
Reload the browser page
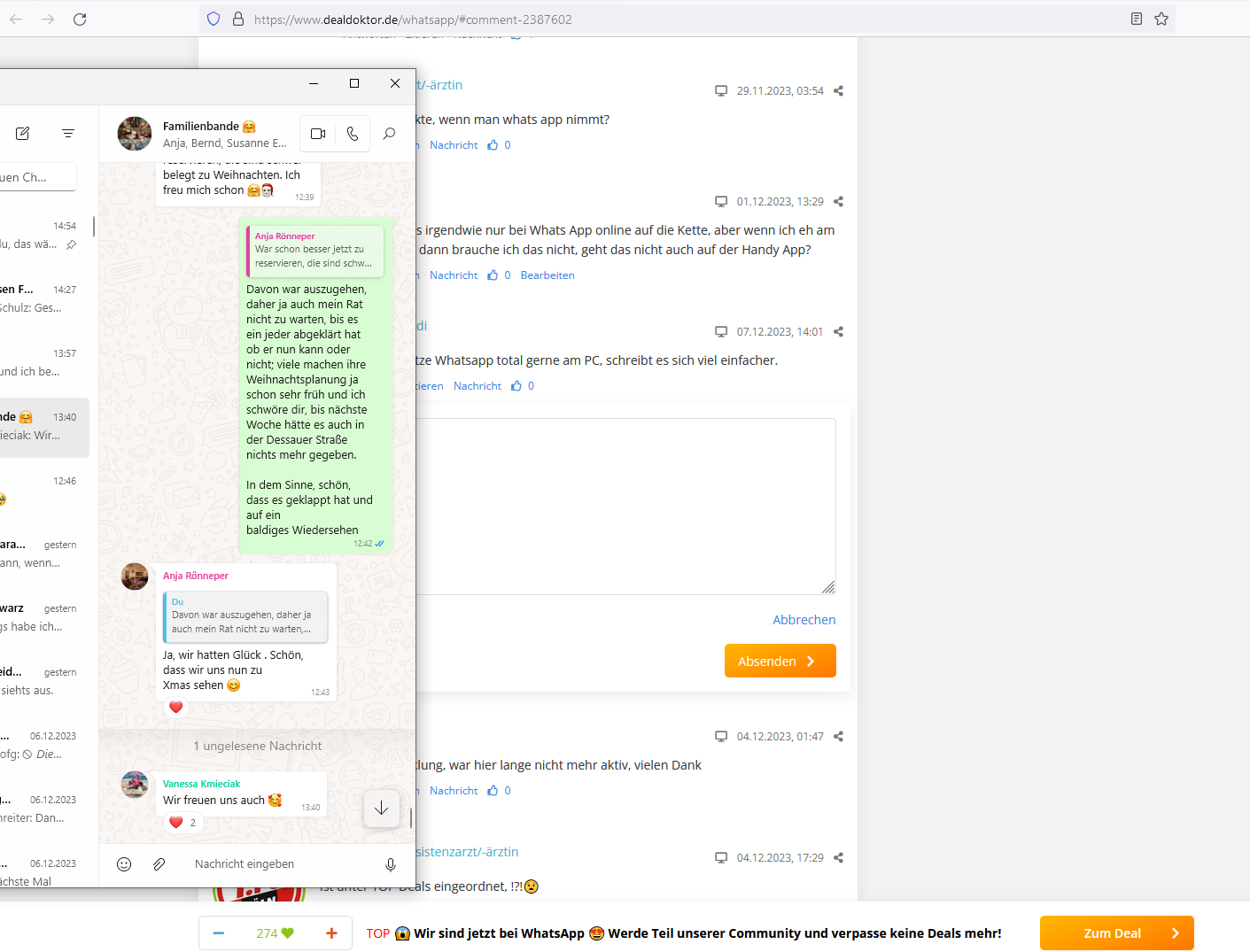(80, 19)
